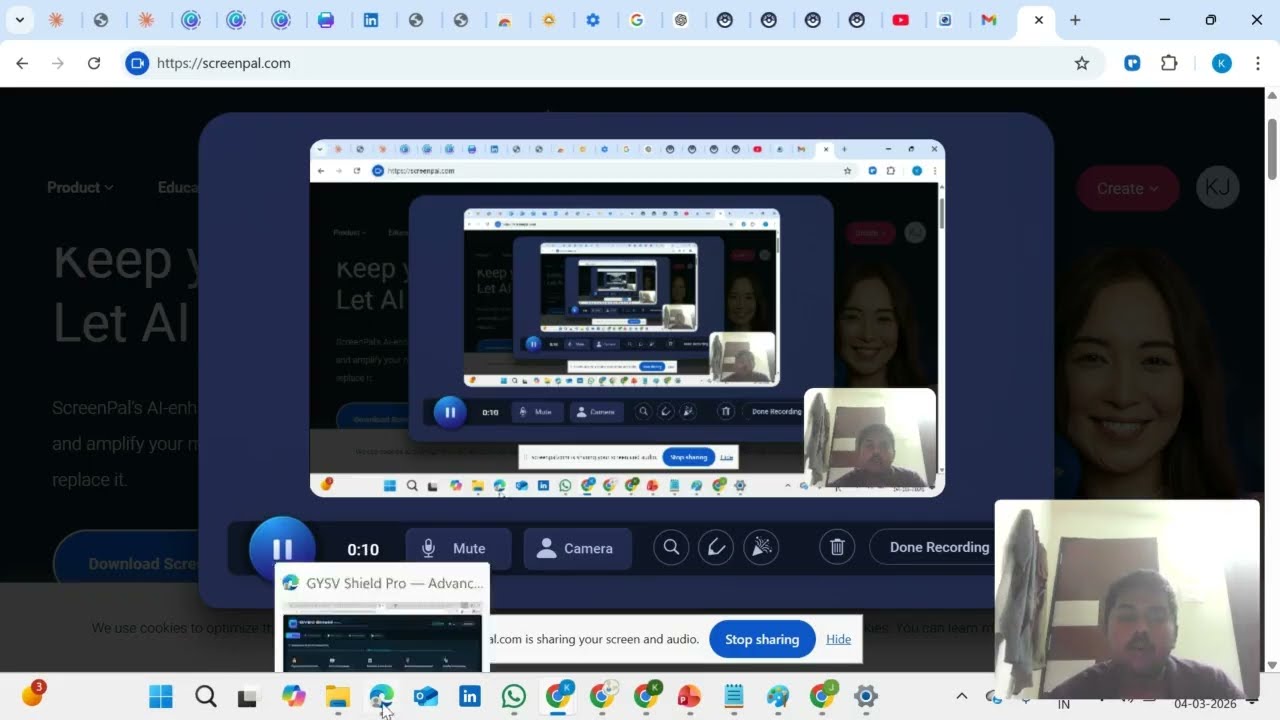1280x720 pixels.
Task: Select the webcam preview thumbnail
Action: click(1127, 598)
